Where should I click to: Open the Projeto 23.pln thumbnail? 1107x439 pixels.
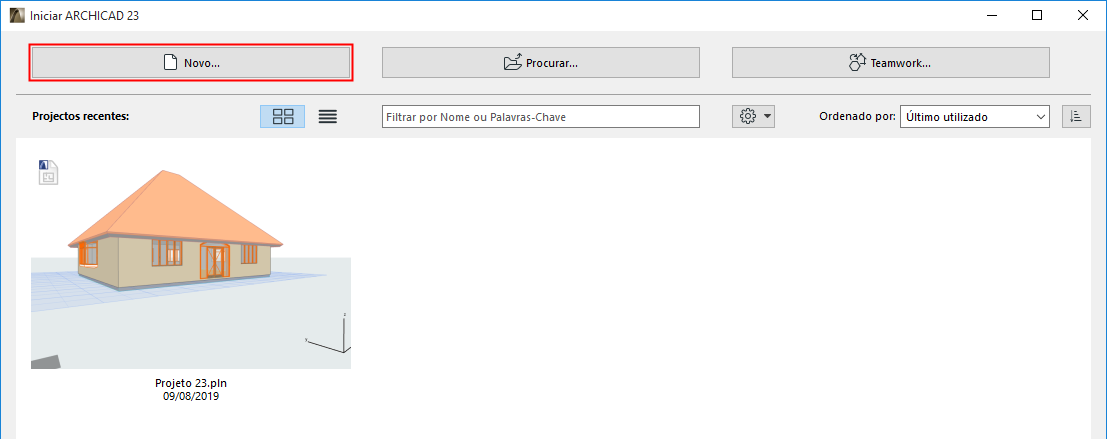coord(191,268)
